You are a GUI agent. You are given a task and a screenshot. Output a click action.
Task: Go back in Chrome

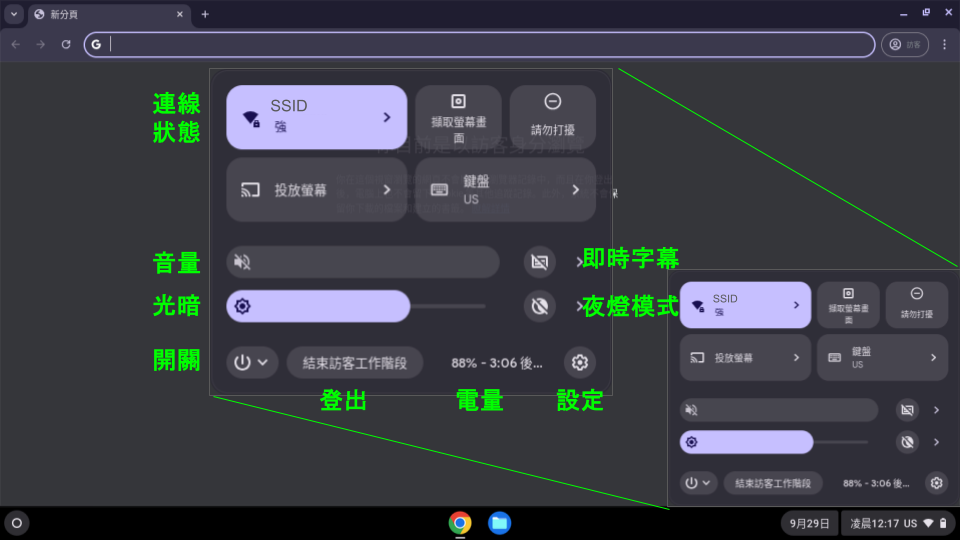16,44
